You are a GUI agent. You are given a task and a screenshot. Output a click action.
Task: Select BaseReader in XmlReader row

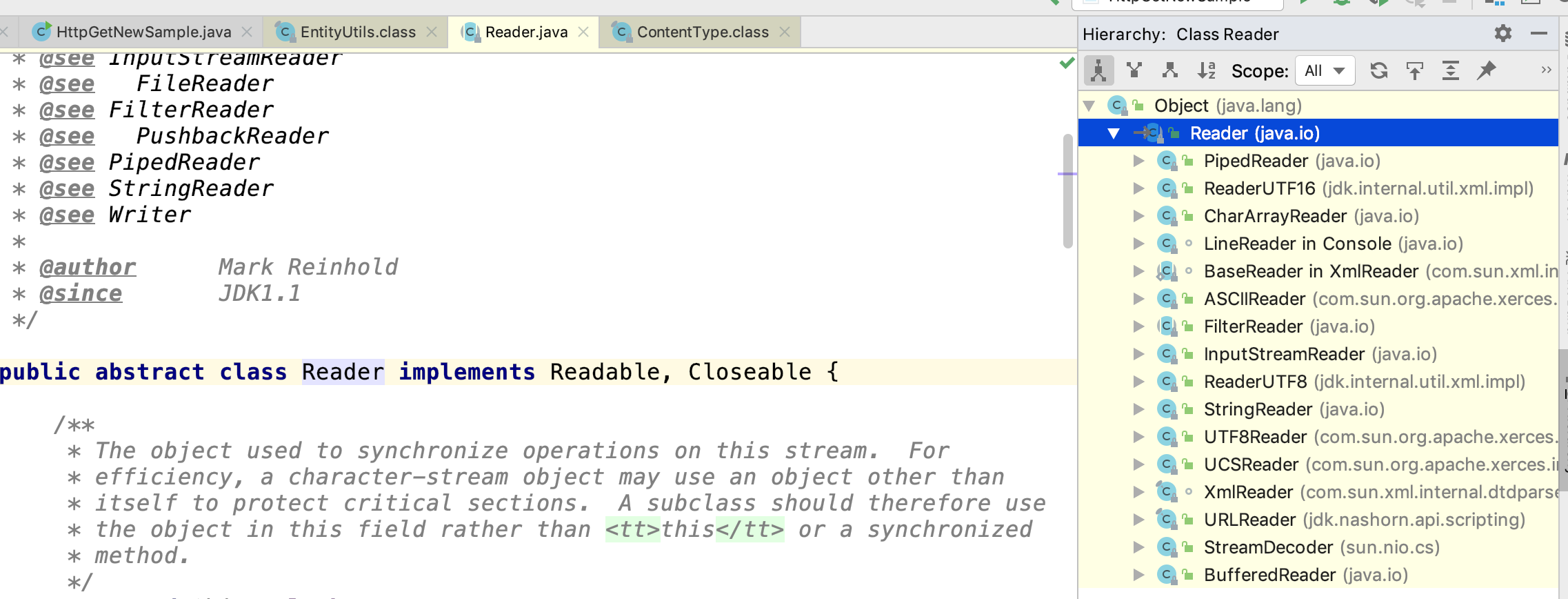(x=1318, y=271)
